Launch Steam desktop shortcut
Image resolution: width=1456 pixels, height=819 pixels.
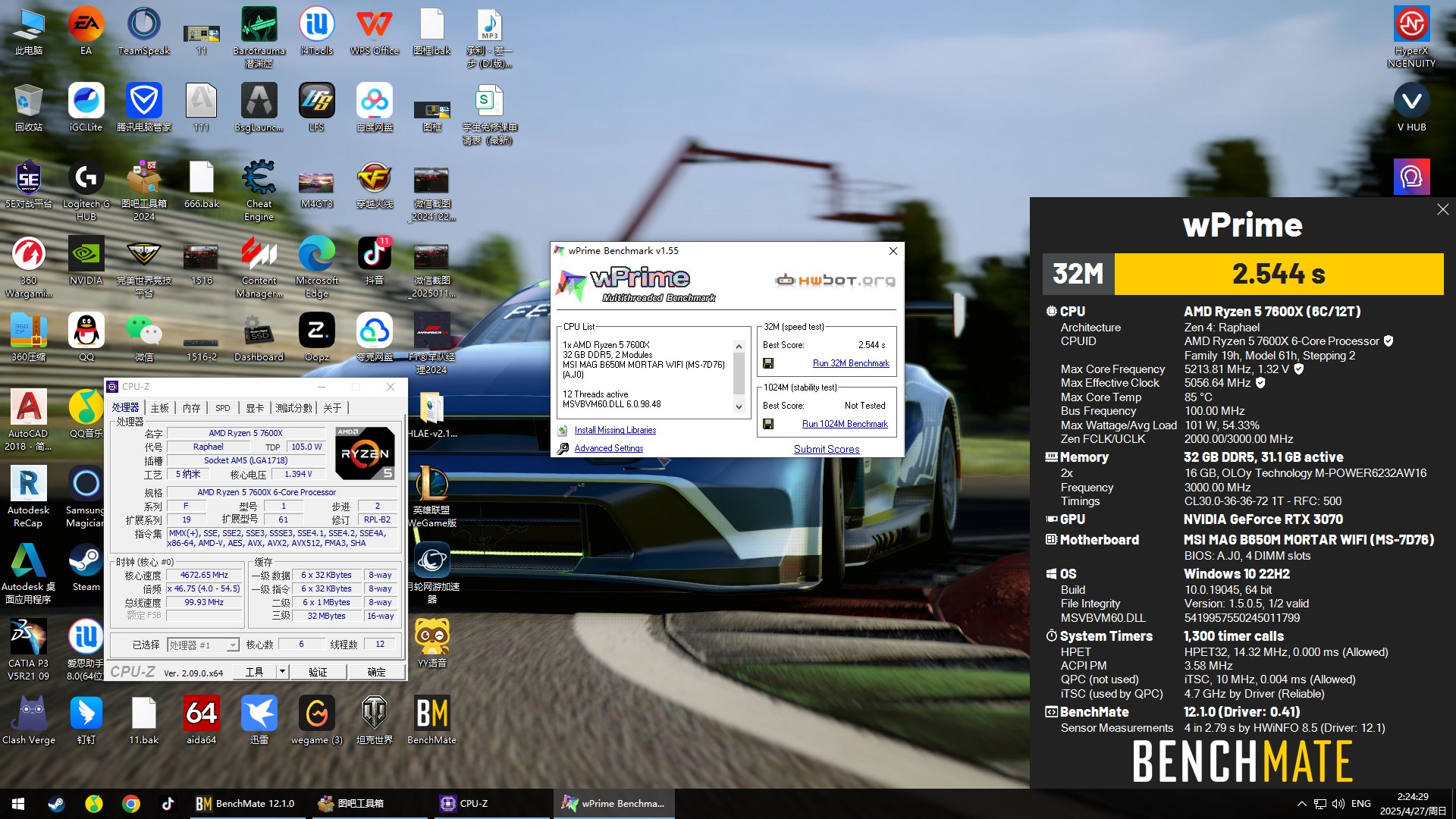click(x=86, y=566)
